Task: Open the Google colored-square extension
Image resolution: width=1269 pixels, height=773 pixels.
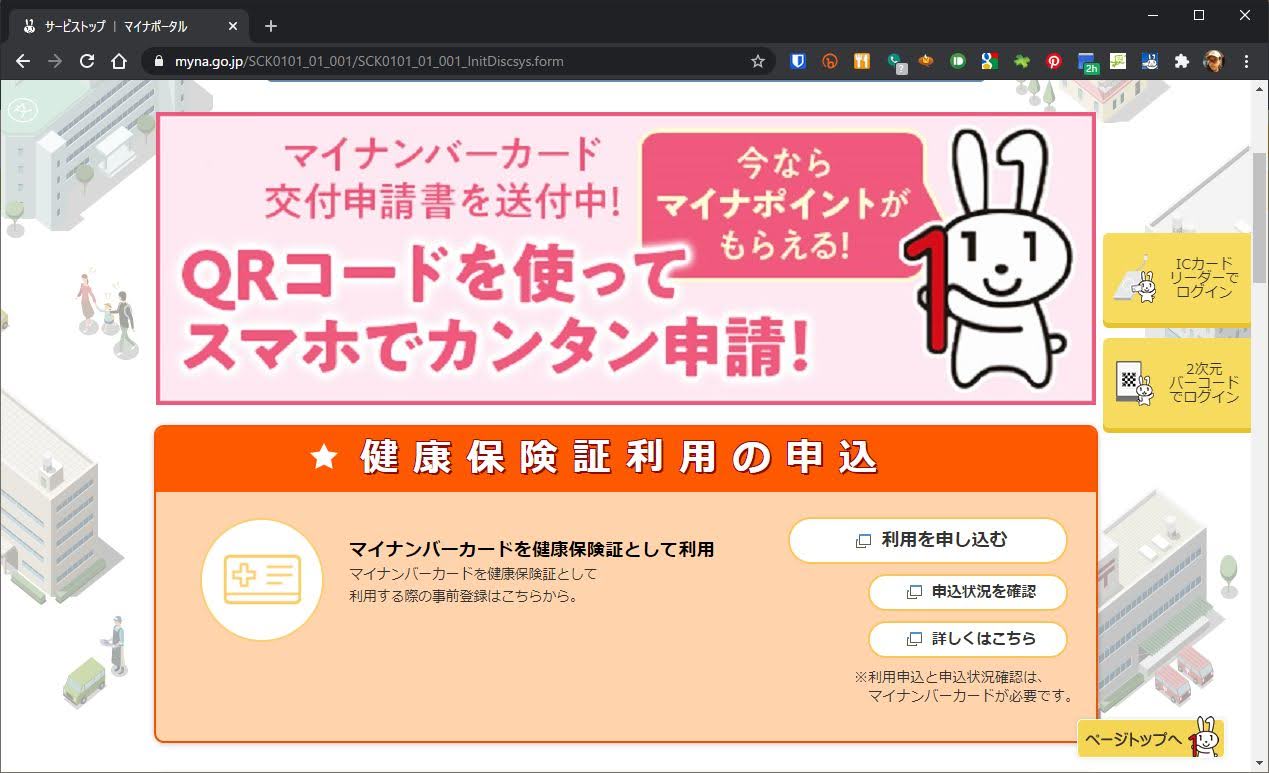Action: (x=990, y=61)
